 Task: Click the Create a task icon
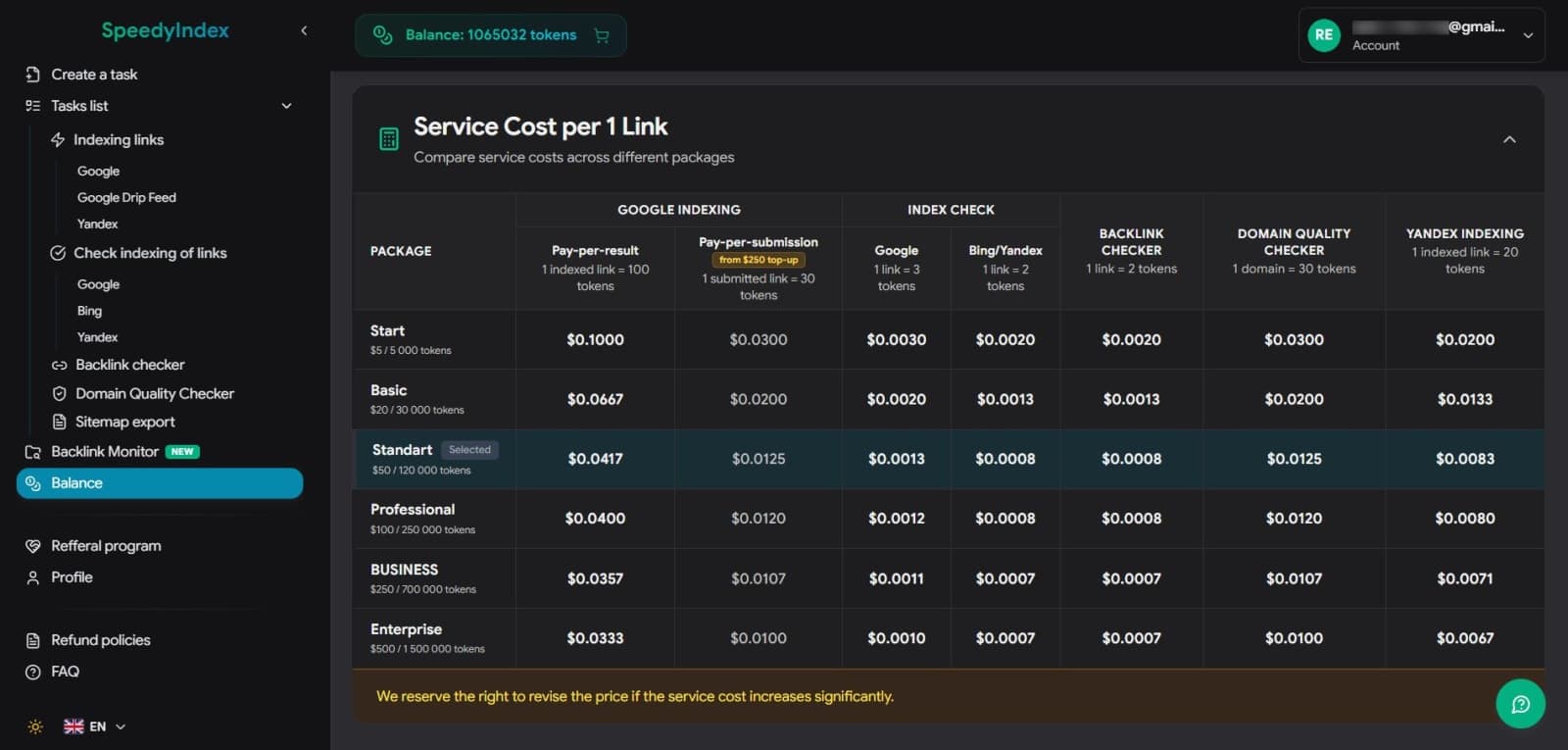pyautogui.click(x=32, y=75)
